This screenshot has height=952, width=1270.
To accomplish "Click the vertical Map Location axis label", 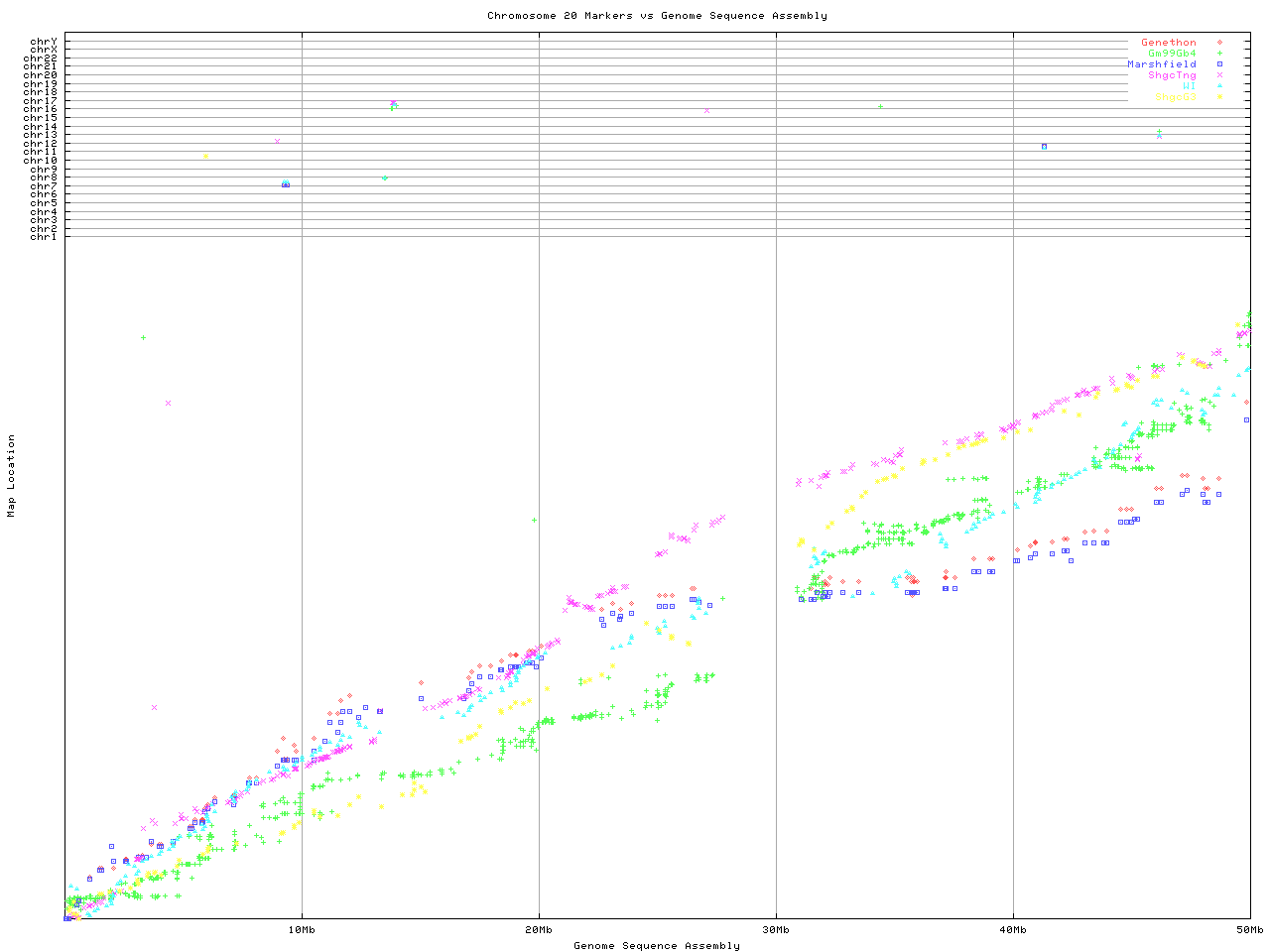I will click(x=12, y=476).
